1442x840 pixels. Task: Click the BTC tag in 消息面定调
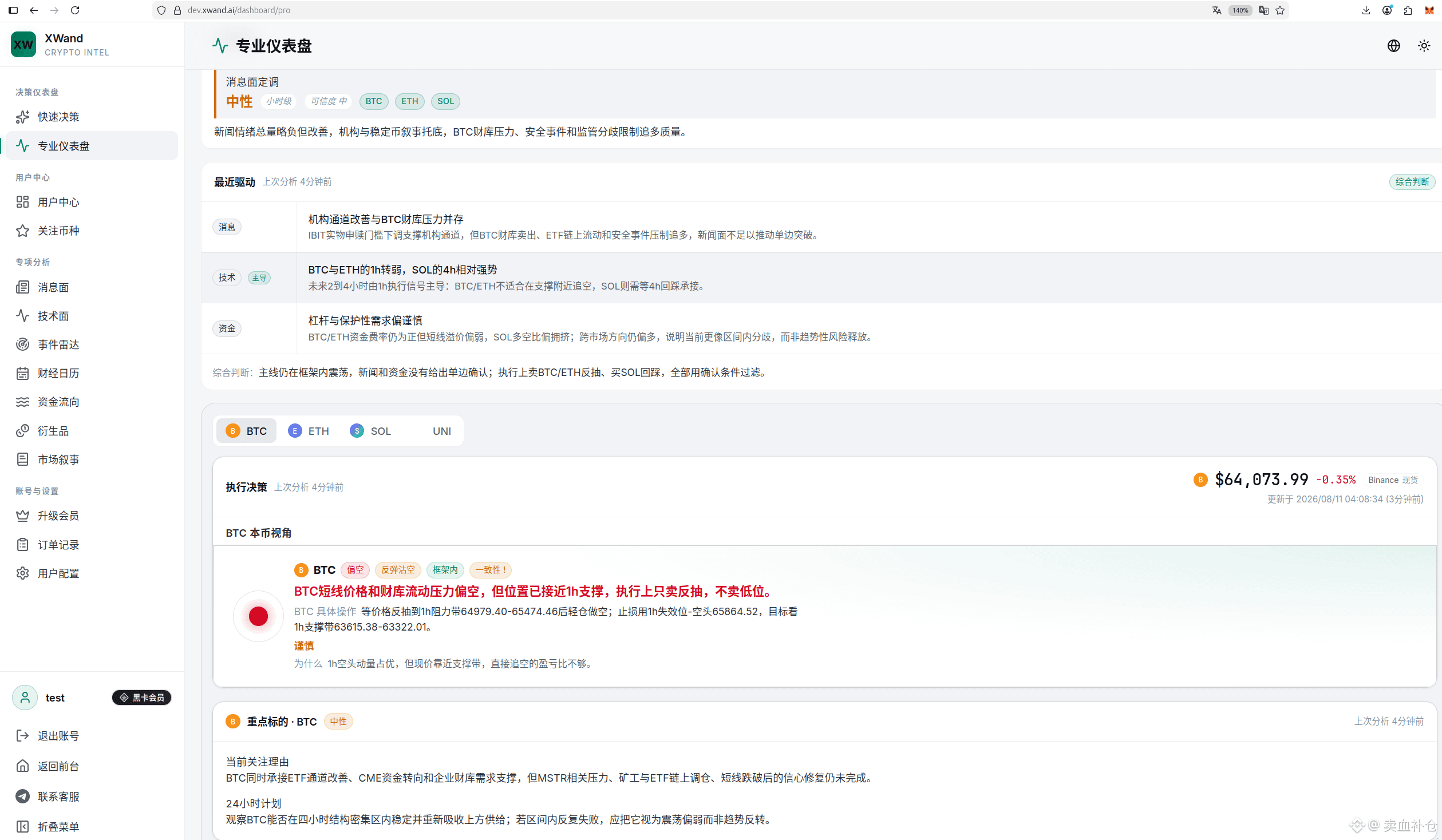374,101
